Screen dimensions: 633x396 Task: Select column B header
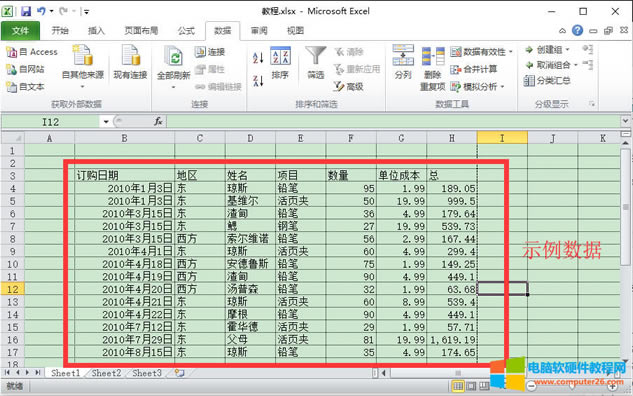(124, 138)
